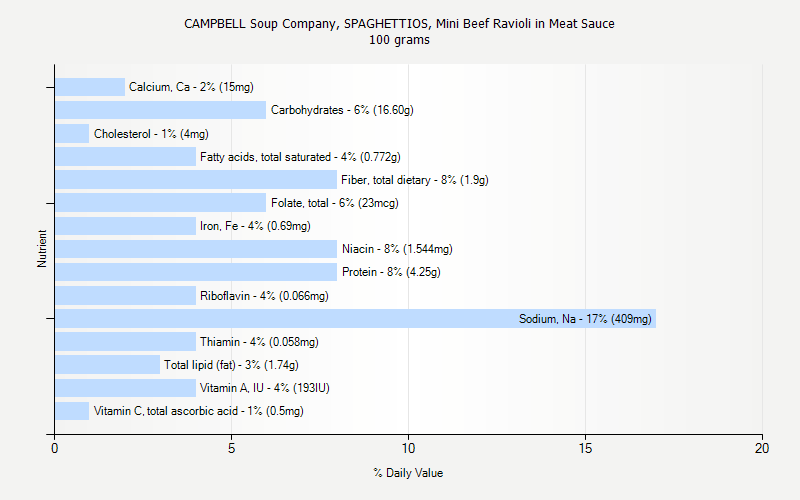Click the Carbohydrates bar
This screenshot has width=800, height=500.
(x=161, y=110)
